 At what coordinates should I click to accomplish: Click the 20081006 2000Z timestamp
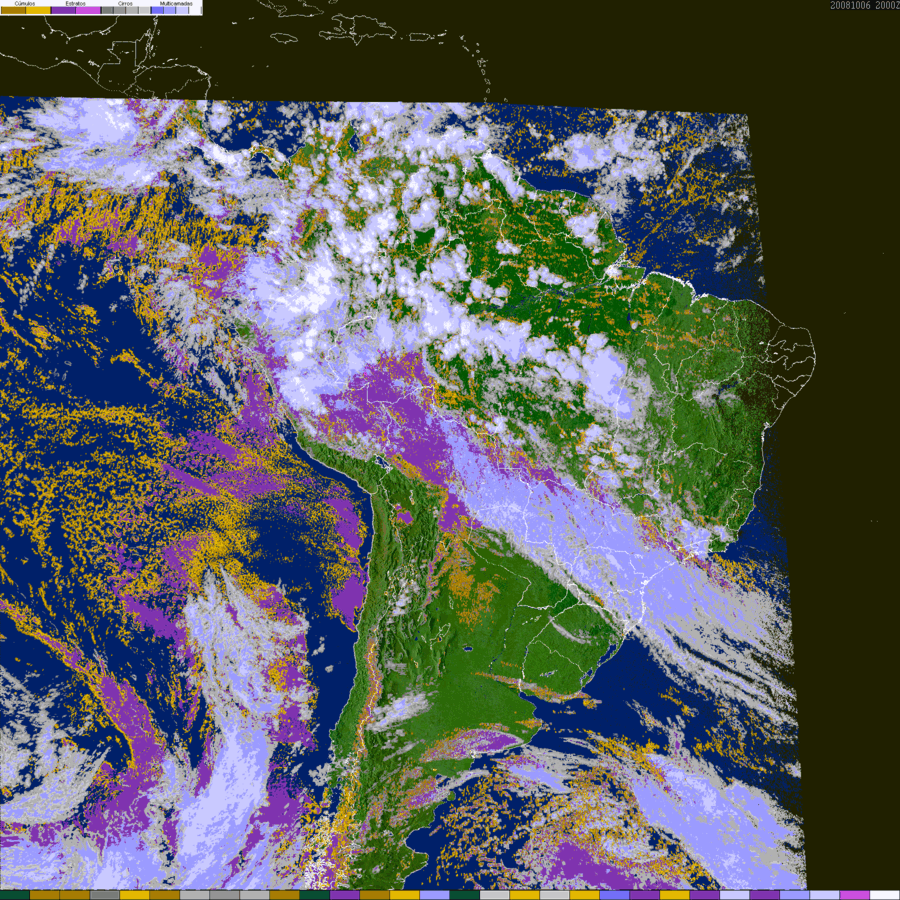[864, 5]
